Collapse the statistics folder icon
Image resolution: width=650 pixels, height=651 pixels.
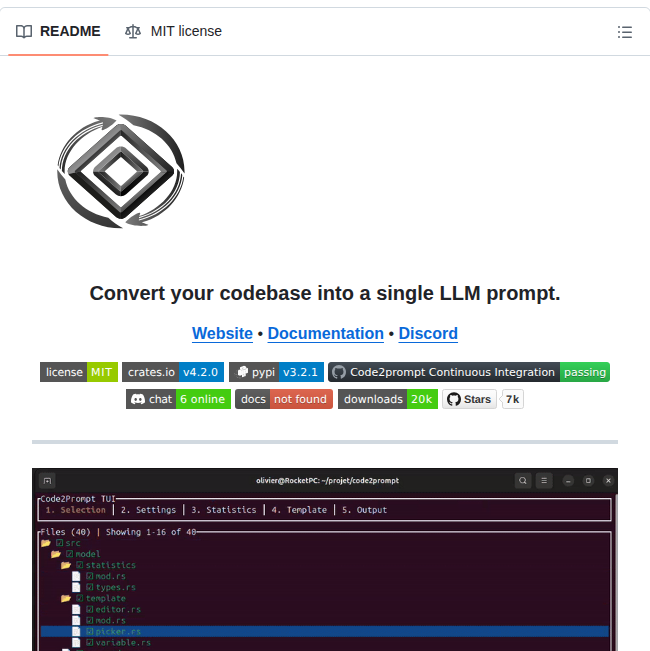point(66,565)
